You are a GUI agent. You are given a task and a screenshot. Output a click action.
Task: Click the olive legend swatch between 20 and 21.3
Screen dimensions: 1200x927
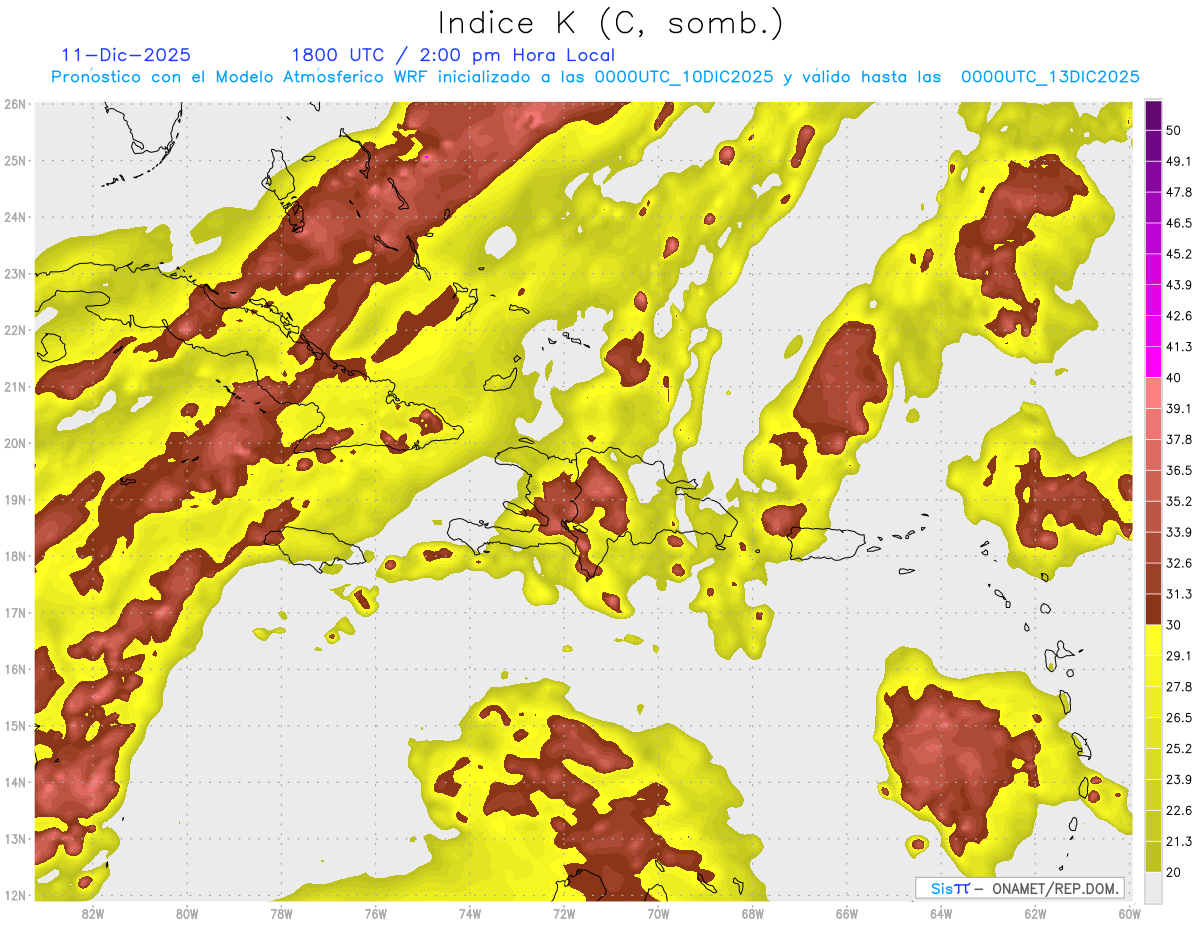1153,856
